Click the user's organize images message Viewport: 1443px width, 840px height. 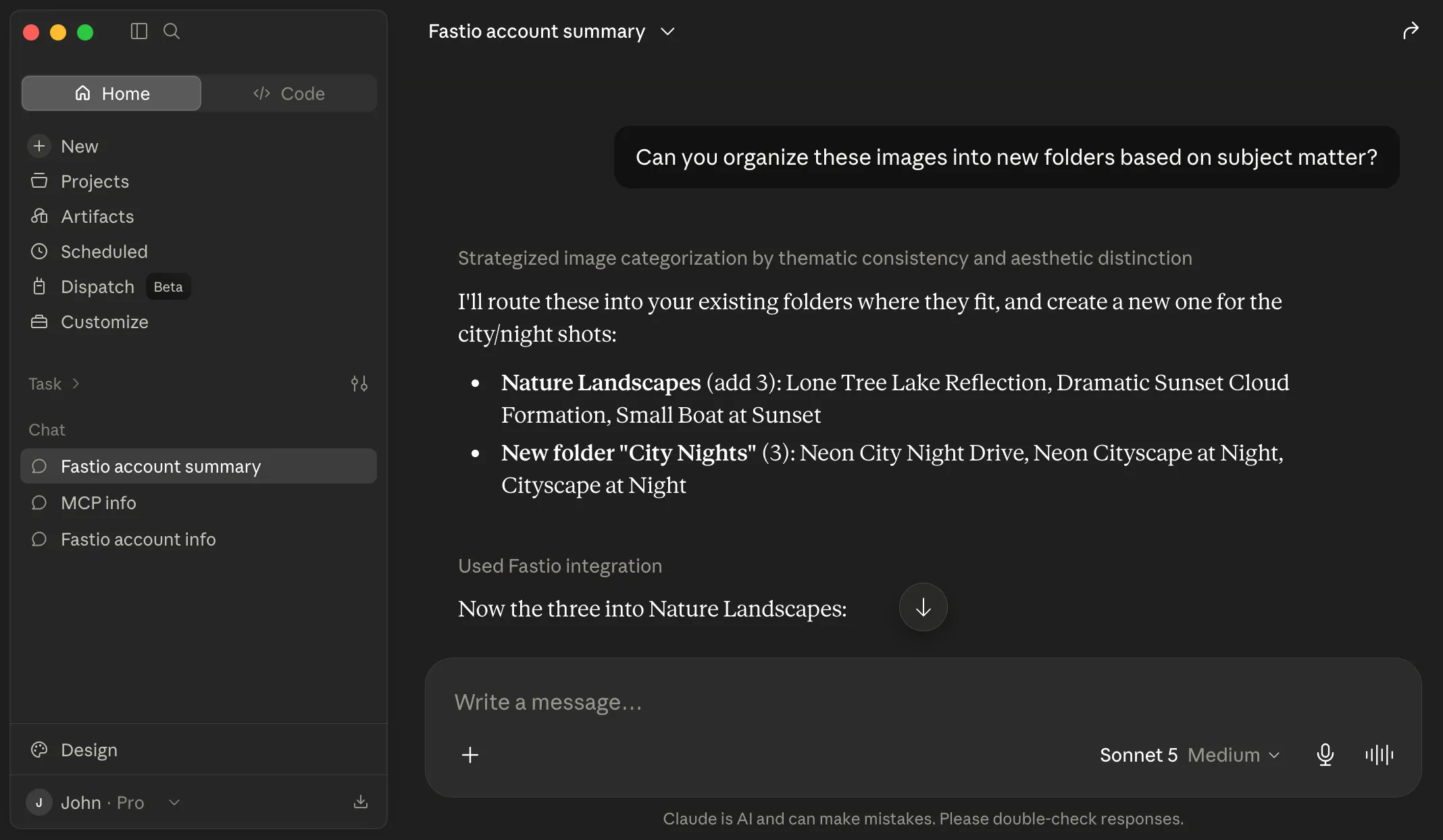[1006, 157]
